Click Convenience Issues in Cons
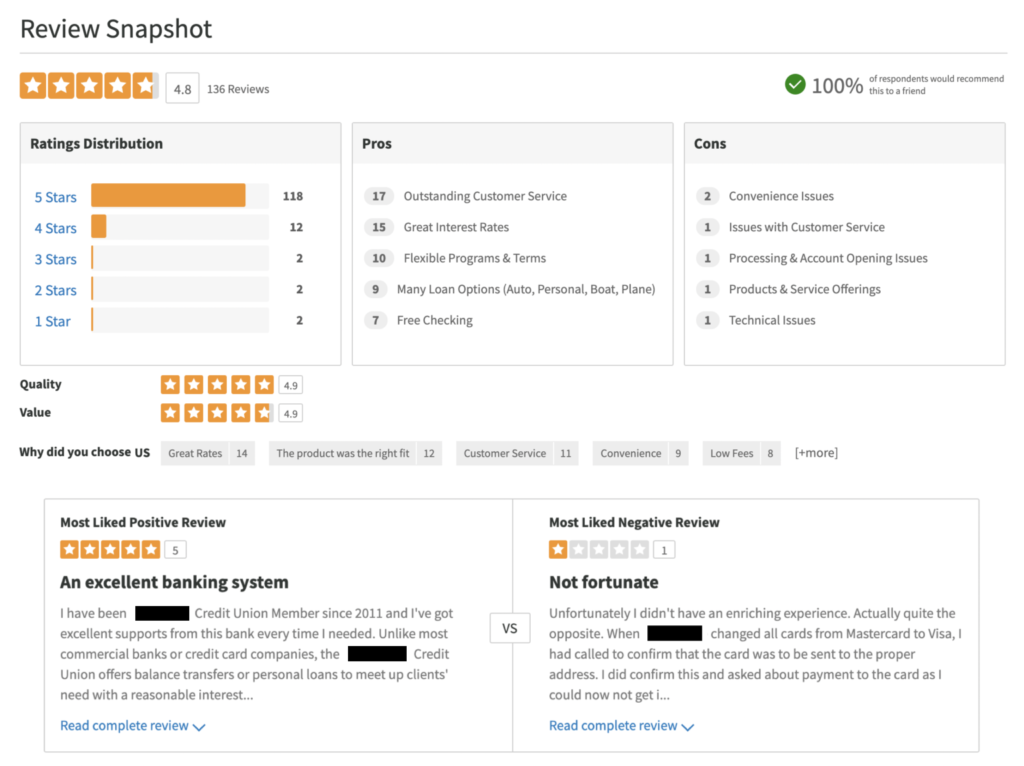The height and width of the screenshot is (766, 1024). [781, 196]
